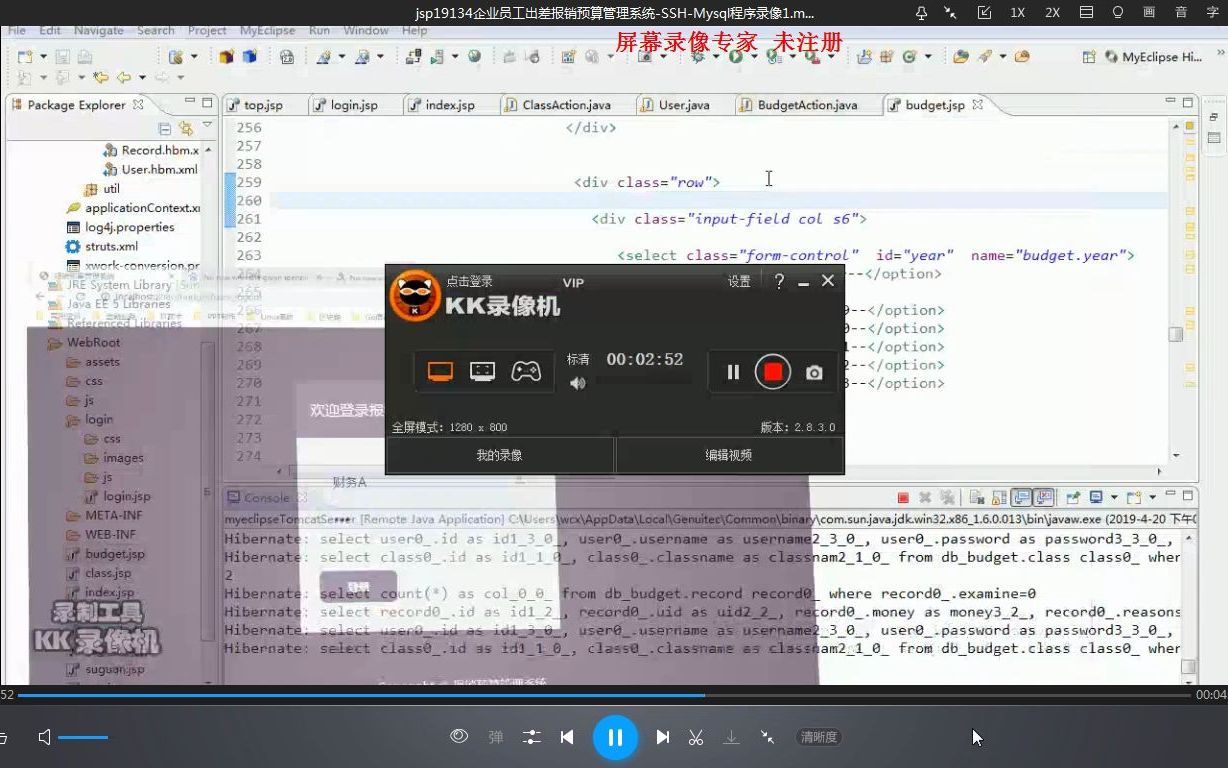
Task: Open the MyEclipse menu
Action: click(266, 31)
